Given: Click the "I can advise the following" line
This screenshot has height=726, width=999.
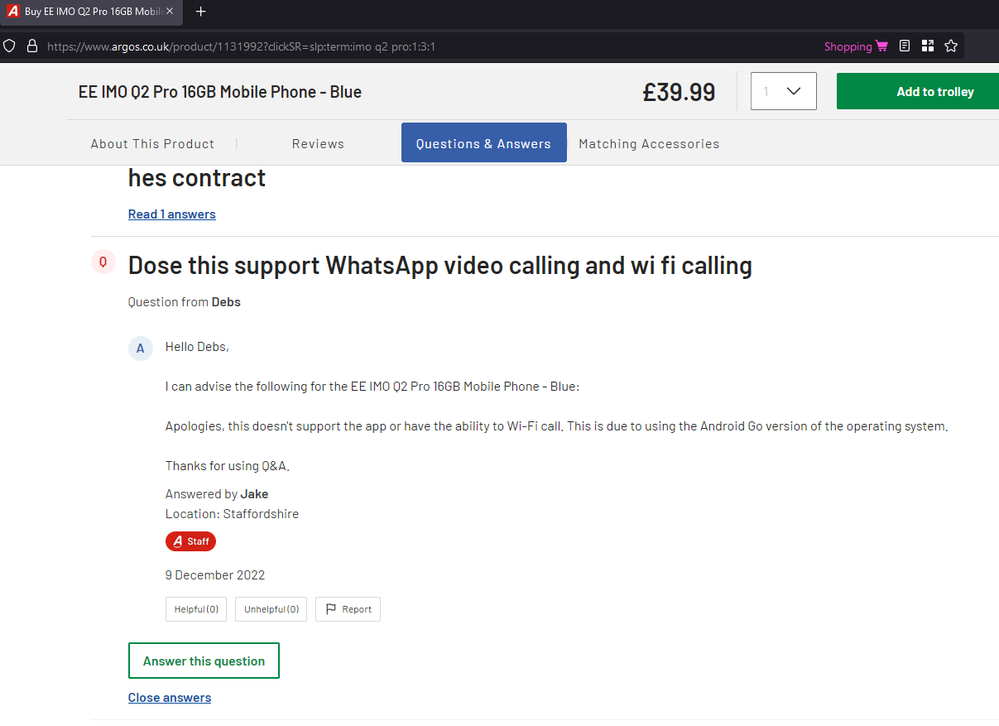Looking at the screenshot, I should (373, 387).
